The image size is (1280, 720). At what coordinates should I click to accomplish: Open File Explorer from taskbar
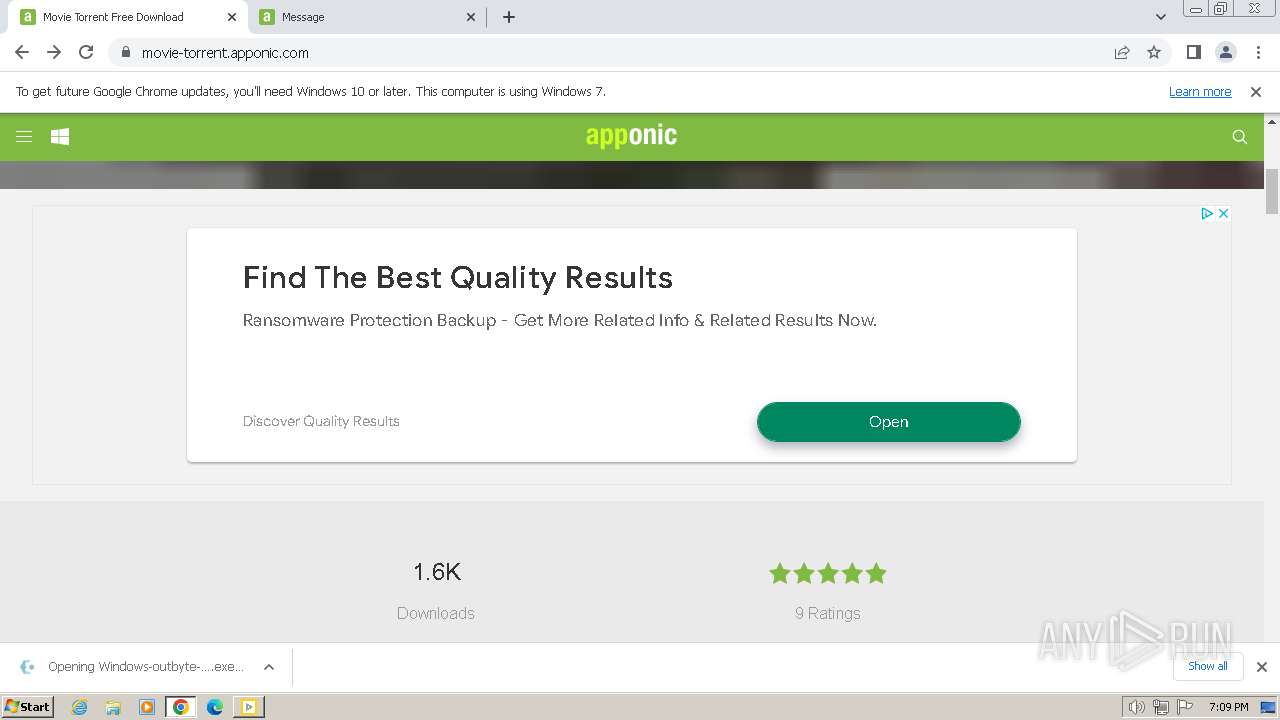tap(113, 707)
